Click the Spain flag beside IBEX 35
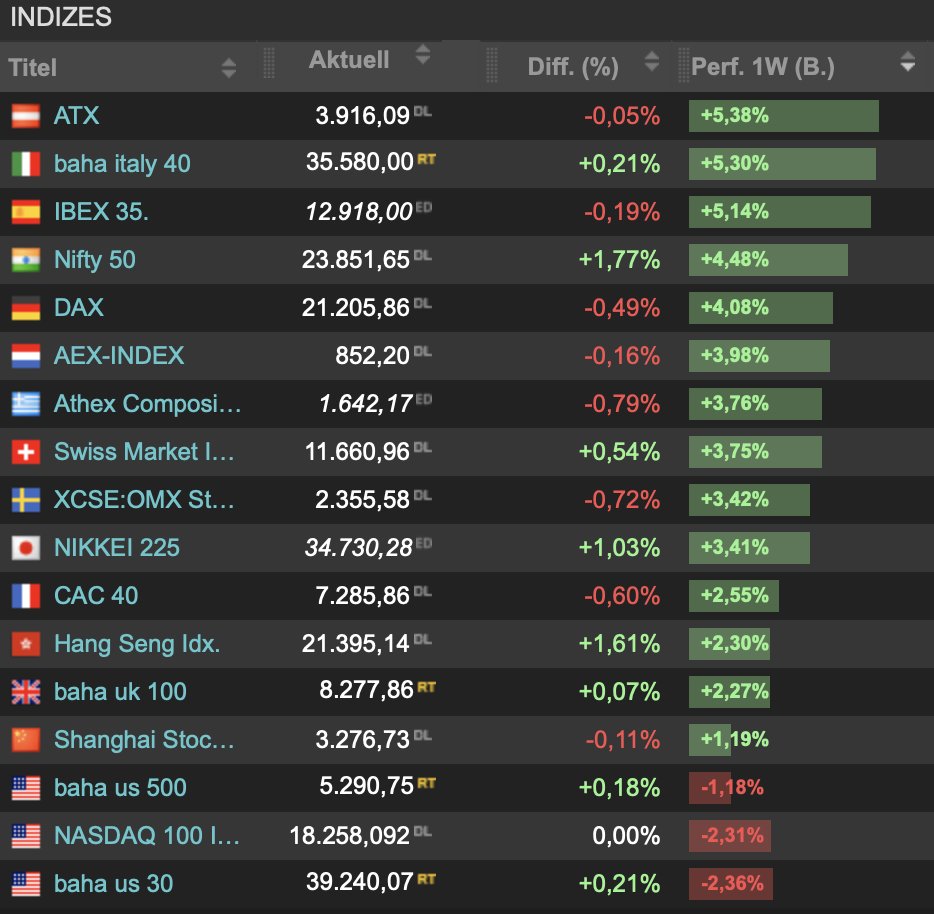Viewport: 934px width, 914px height. [26, 212]
